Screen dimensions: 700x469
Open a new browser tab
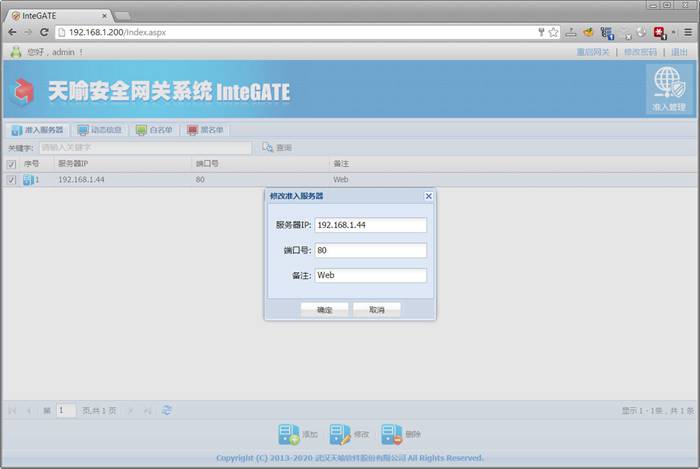tap(121, 17)
